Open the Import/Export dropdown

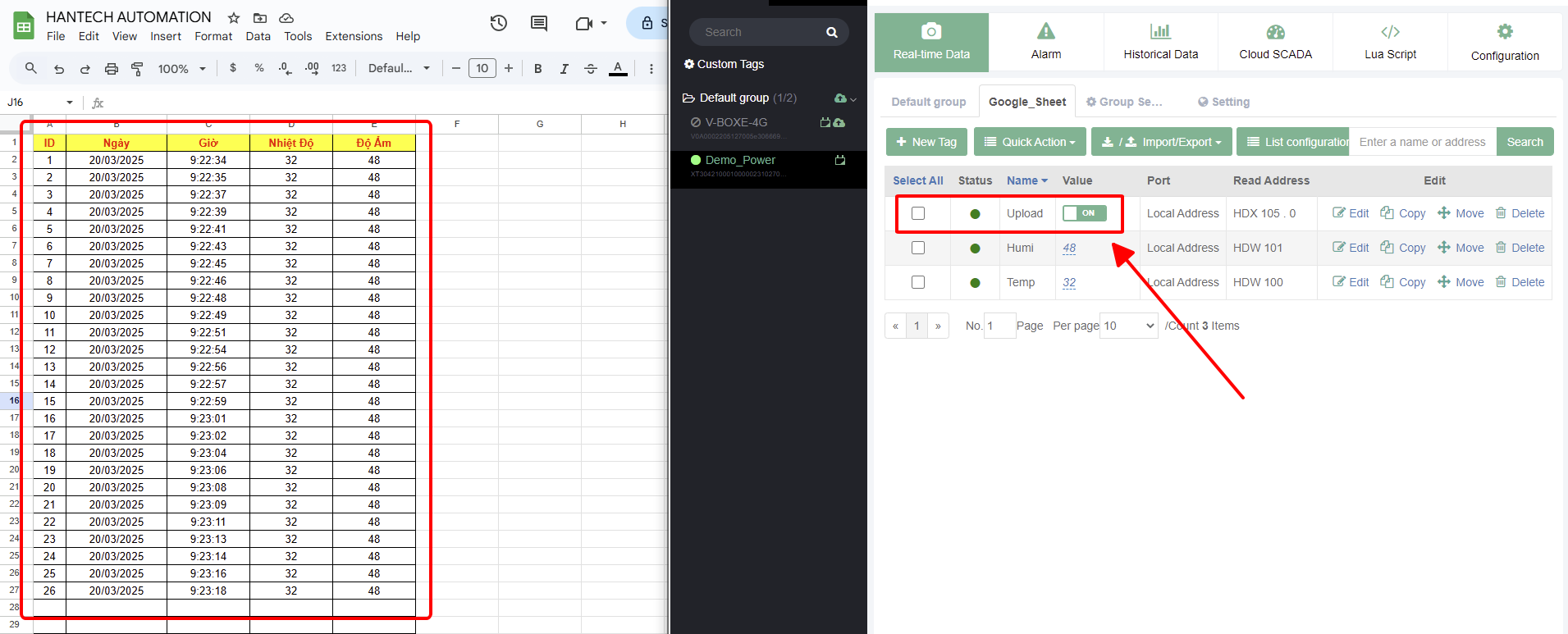[x=1161, y=142]
